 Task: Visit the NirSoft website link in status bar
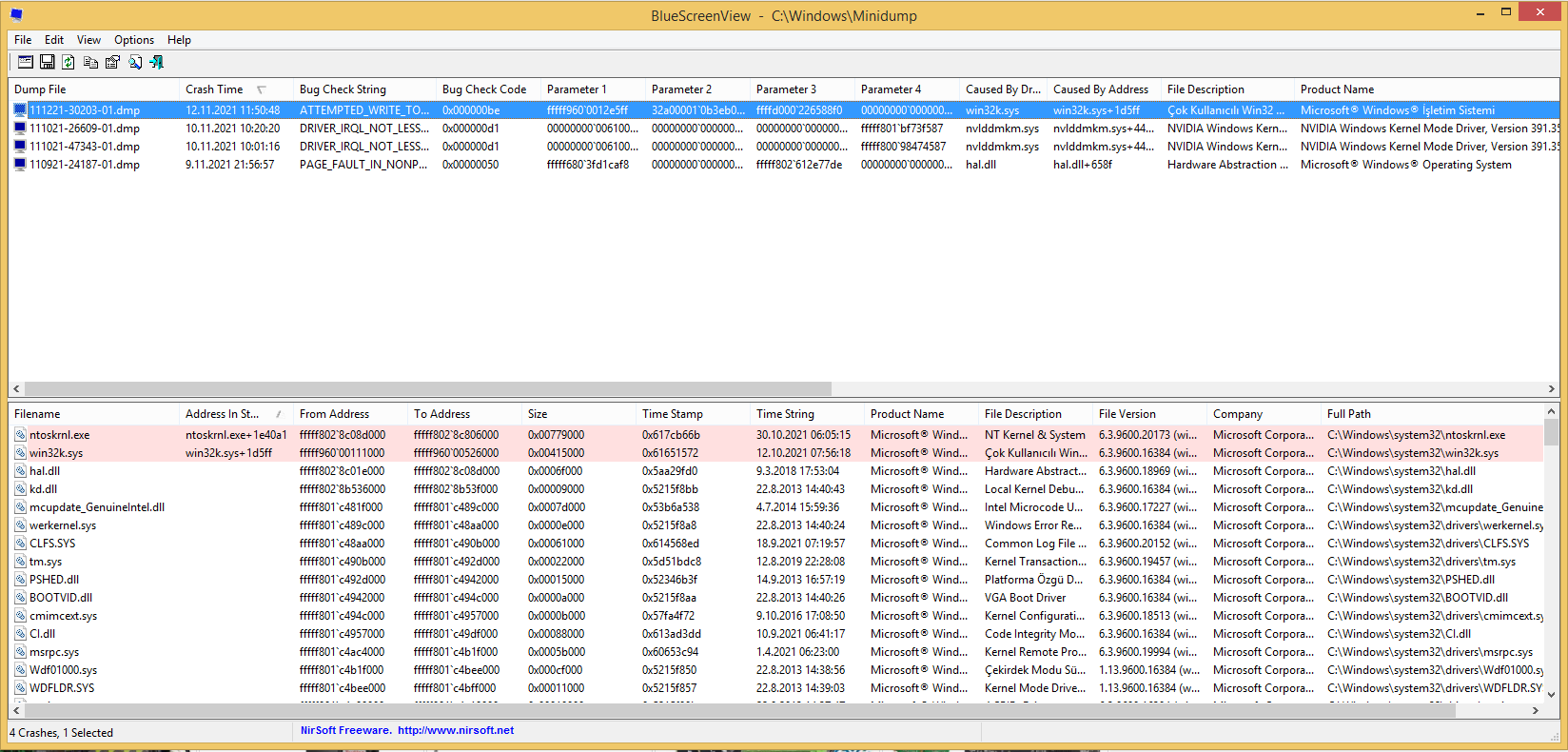pyautogui.click(x=456, y=731)
